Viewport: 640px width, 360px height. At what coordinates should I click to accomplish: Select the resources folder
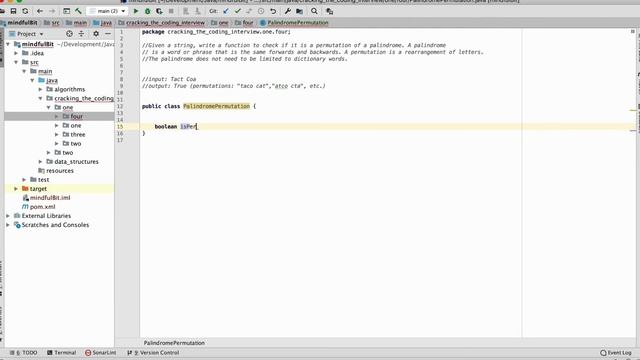coord(60,171)
